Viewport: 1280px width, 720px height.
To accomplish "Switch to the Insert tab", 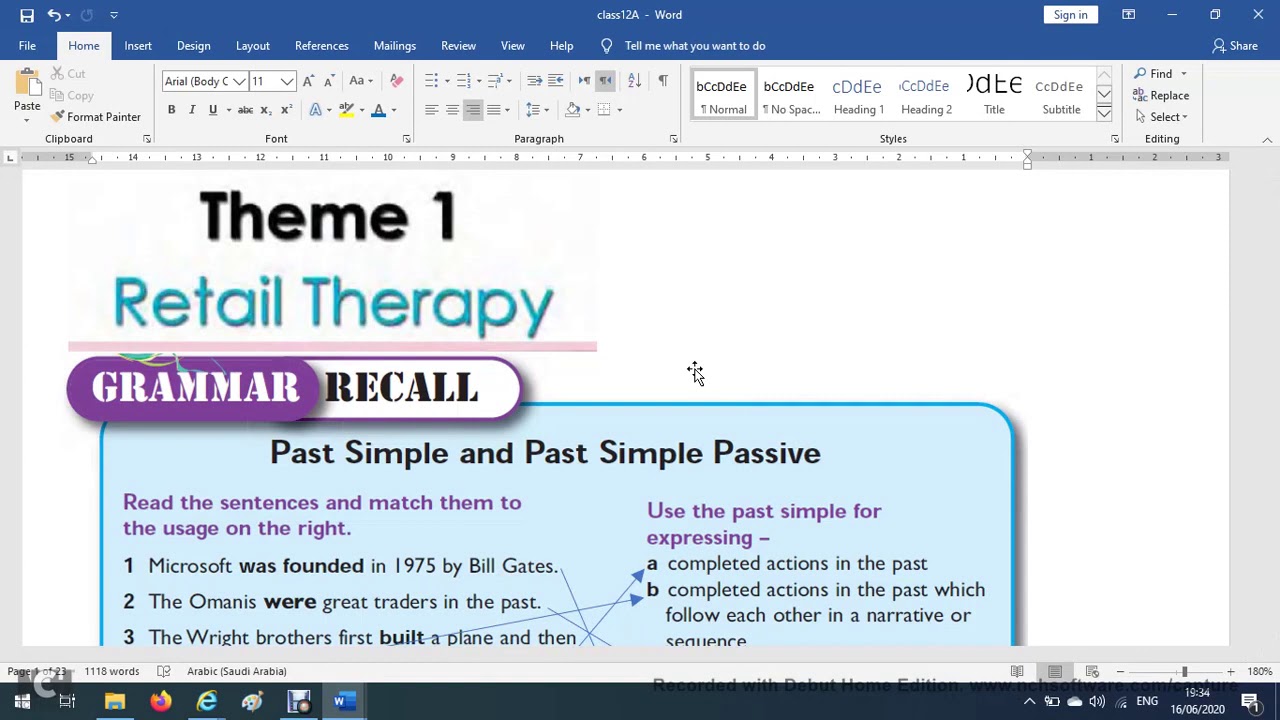I will pos(138,46).
